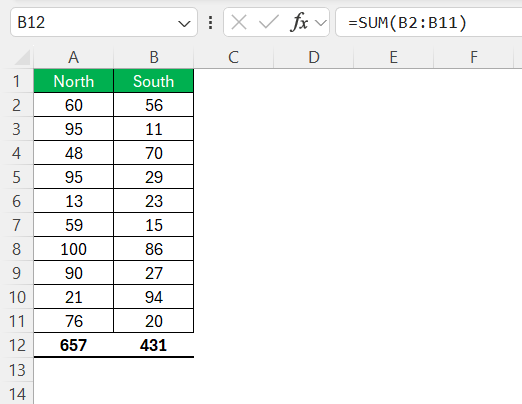Select cell with value 76
Screen dimensions: 522x404
(x=74, y=321)
